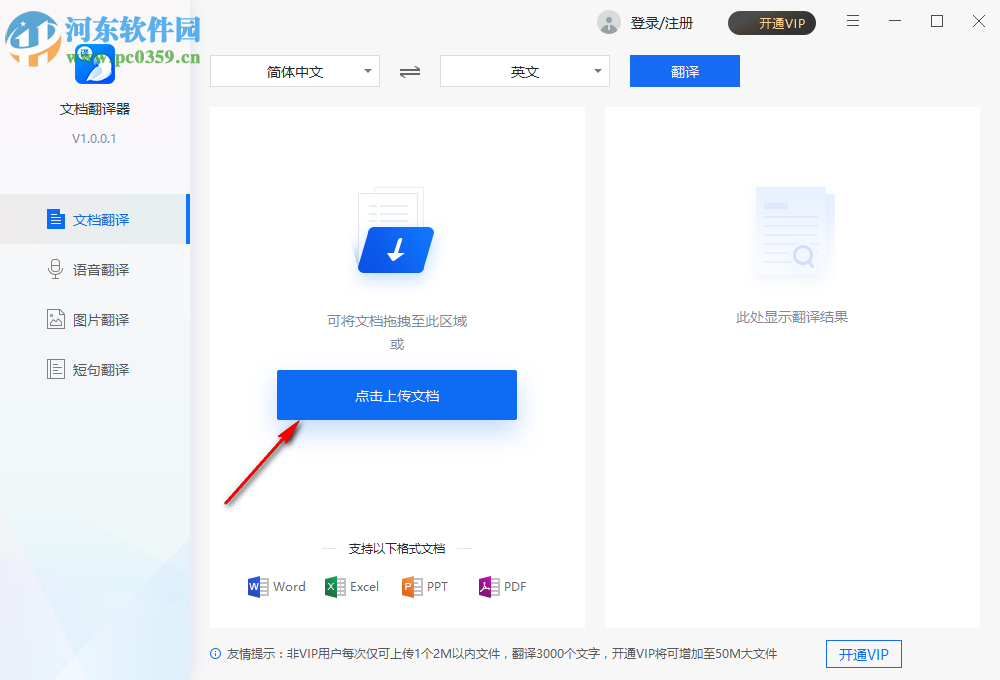
Task: Click the blue 翻译 translate button
Action: 684,71
